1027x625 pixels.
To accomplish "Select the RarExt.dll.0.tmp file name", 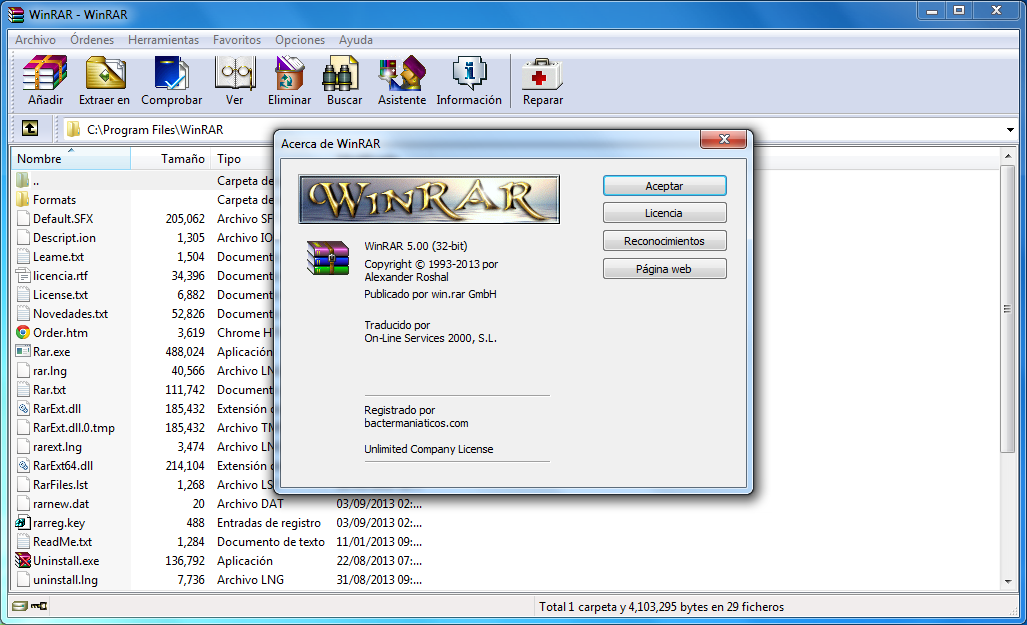I will 73,427.
